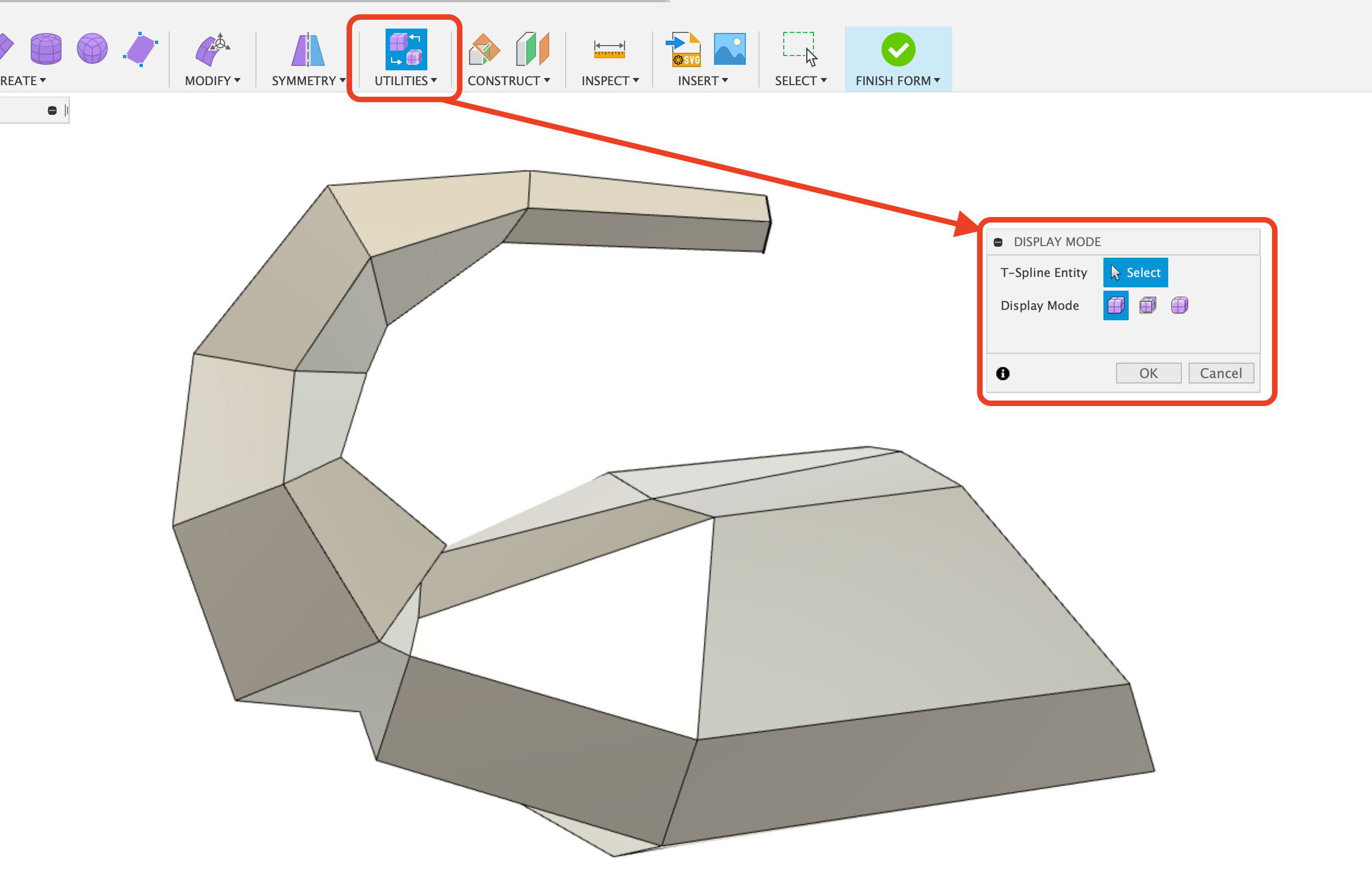
Task: Choose Box display mode
Action: 1116,305
